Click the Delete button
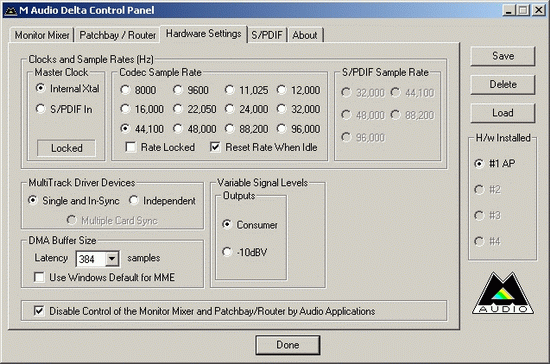550x364 pixels. point(503,85)
